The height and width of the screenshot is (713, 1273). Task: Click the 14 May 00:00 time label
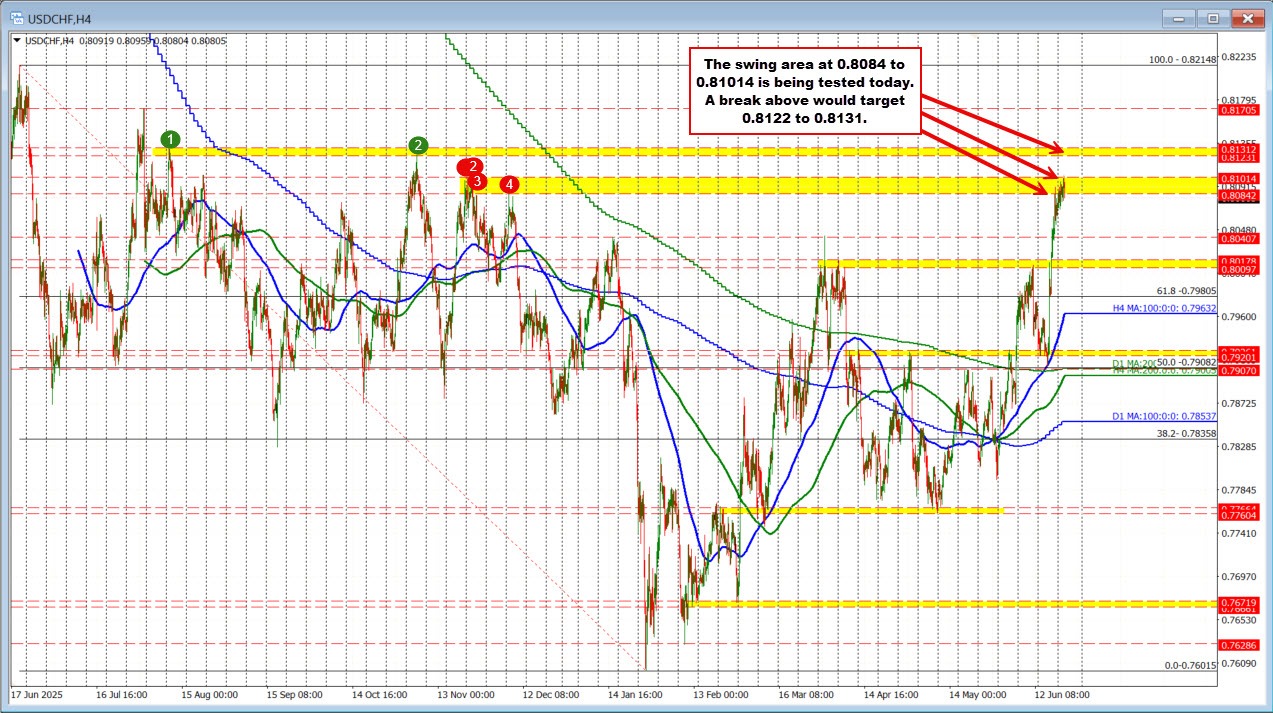(979, 693)
